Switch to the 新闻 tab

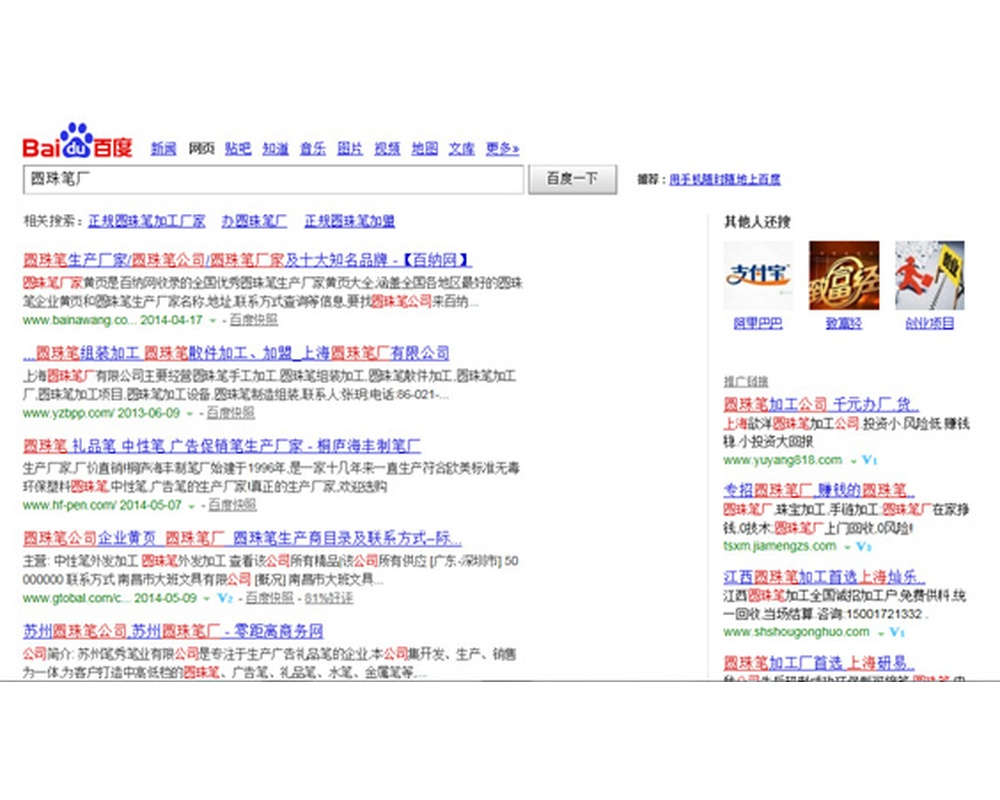point(163,149)
